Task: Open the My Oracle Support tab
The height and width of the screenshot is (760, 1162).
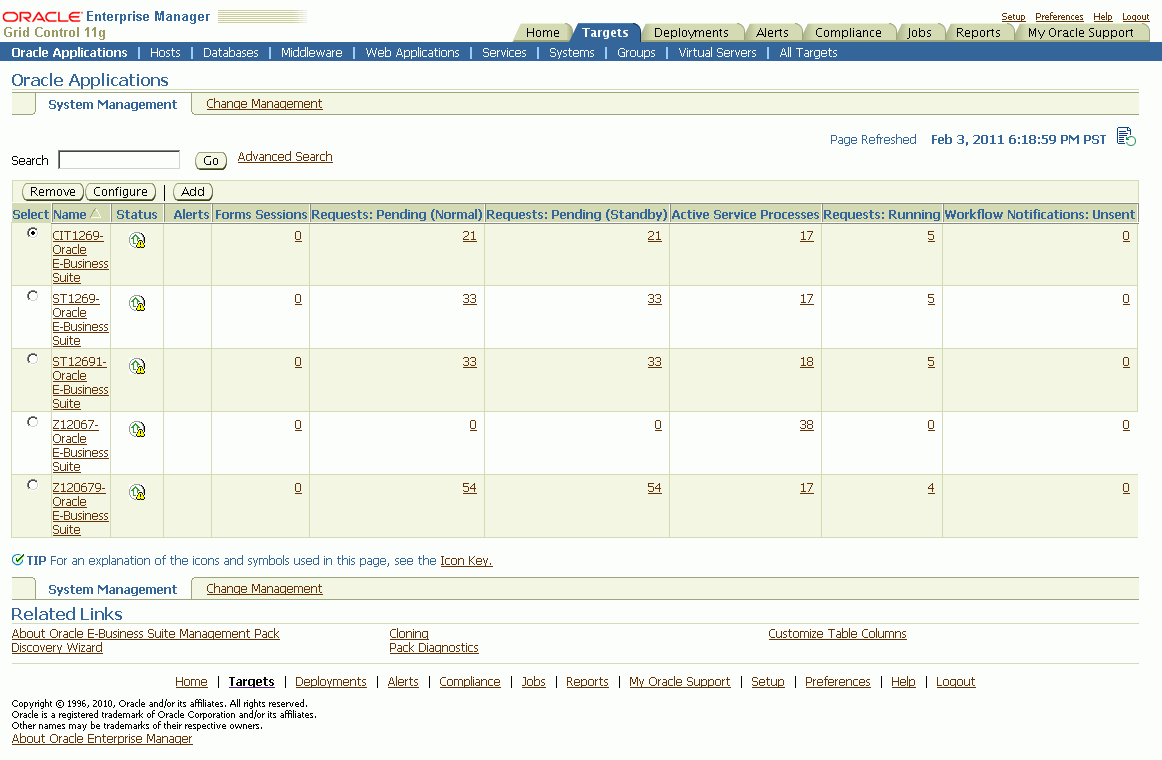Action: tap(1080, 33)
